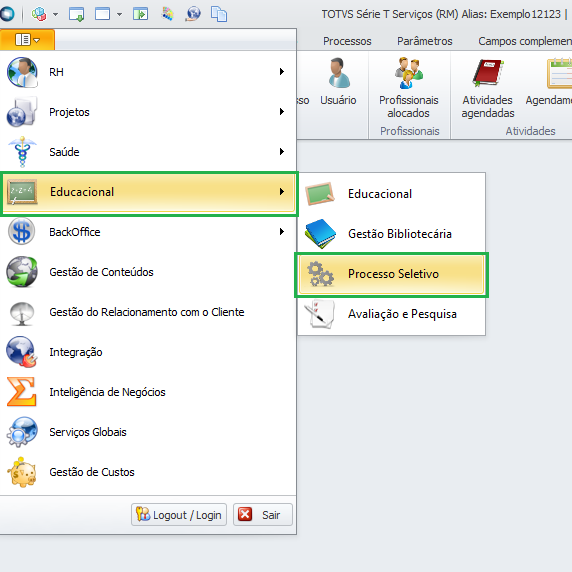Click the RH person globe icon
572x572 pixels.
click(x=22, y=72)
